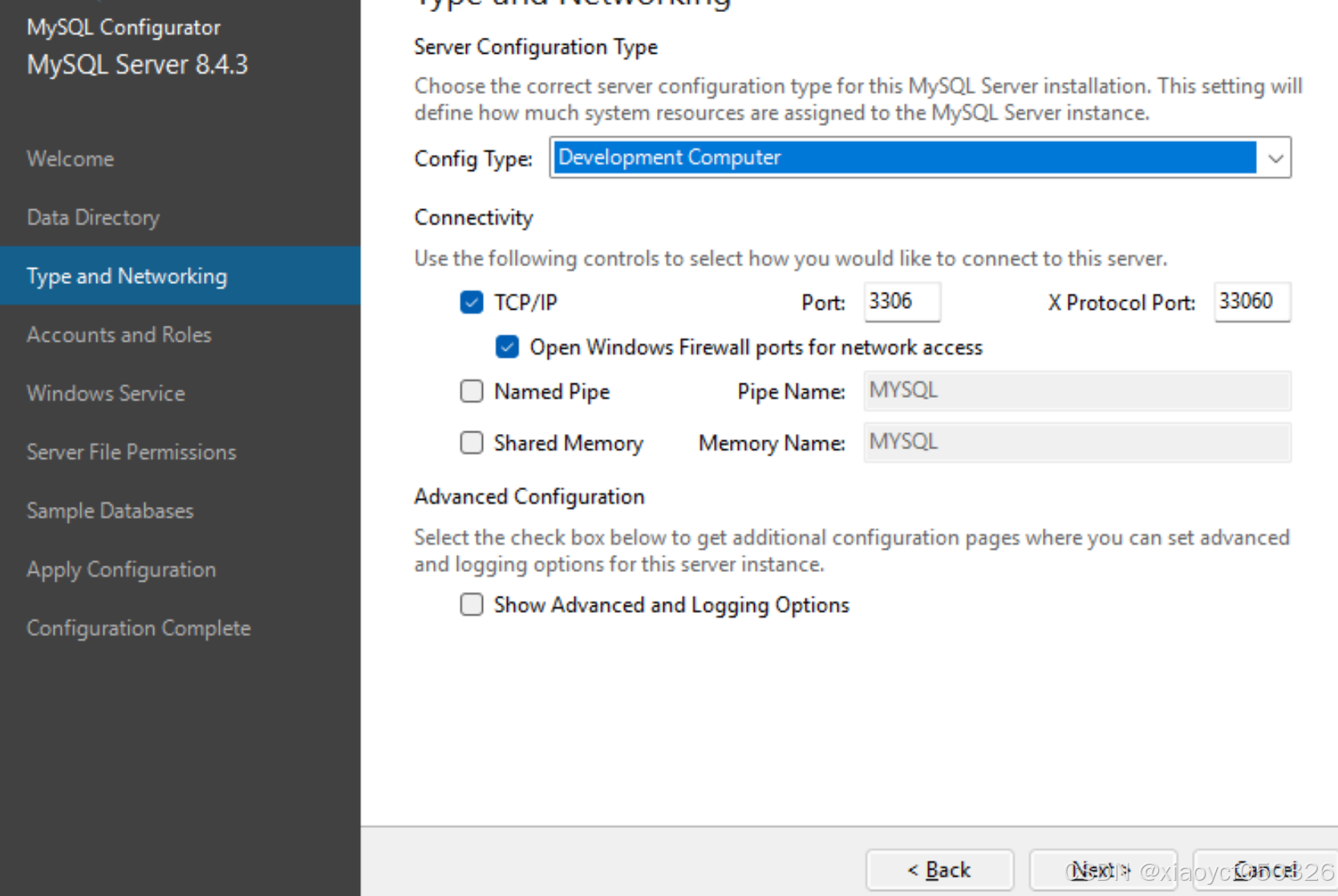Click the Next button

pyautogui.click(x=1103, y=870)
